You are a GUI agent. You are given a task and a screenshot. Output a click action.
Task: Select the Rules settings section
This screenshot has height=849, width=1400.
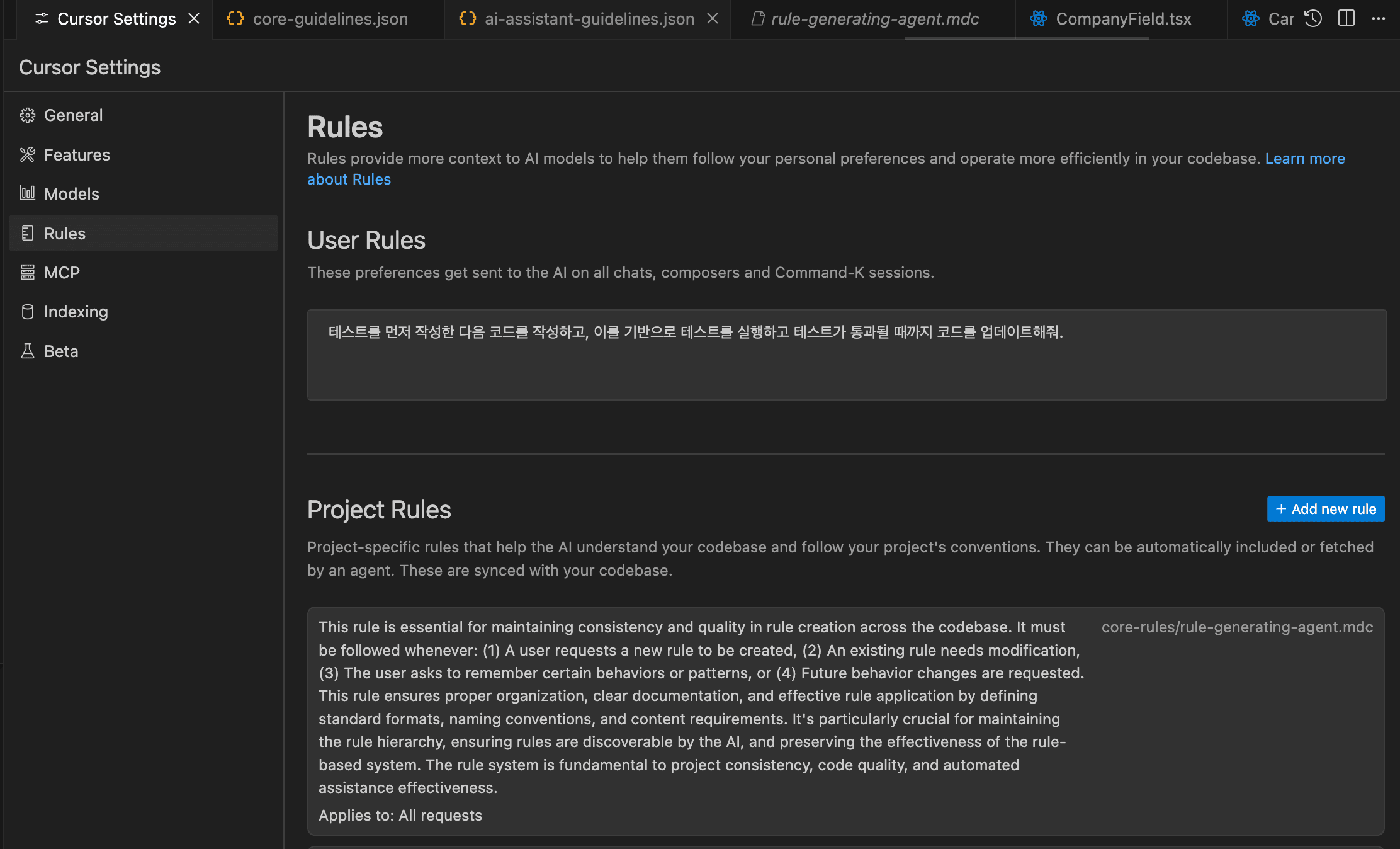[x=144, y=234]
